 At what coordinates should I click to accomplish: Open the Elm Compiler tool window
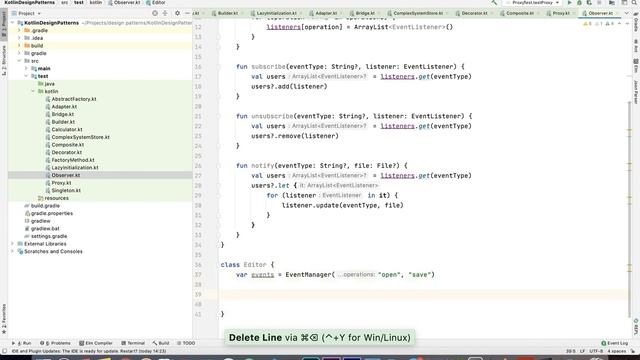96,343
